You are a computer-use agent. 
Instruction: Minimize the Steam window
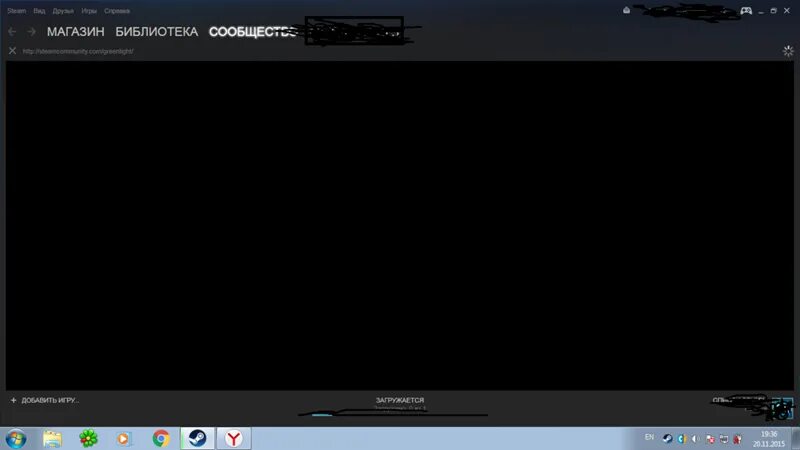point(761,11)
